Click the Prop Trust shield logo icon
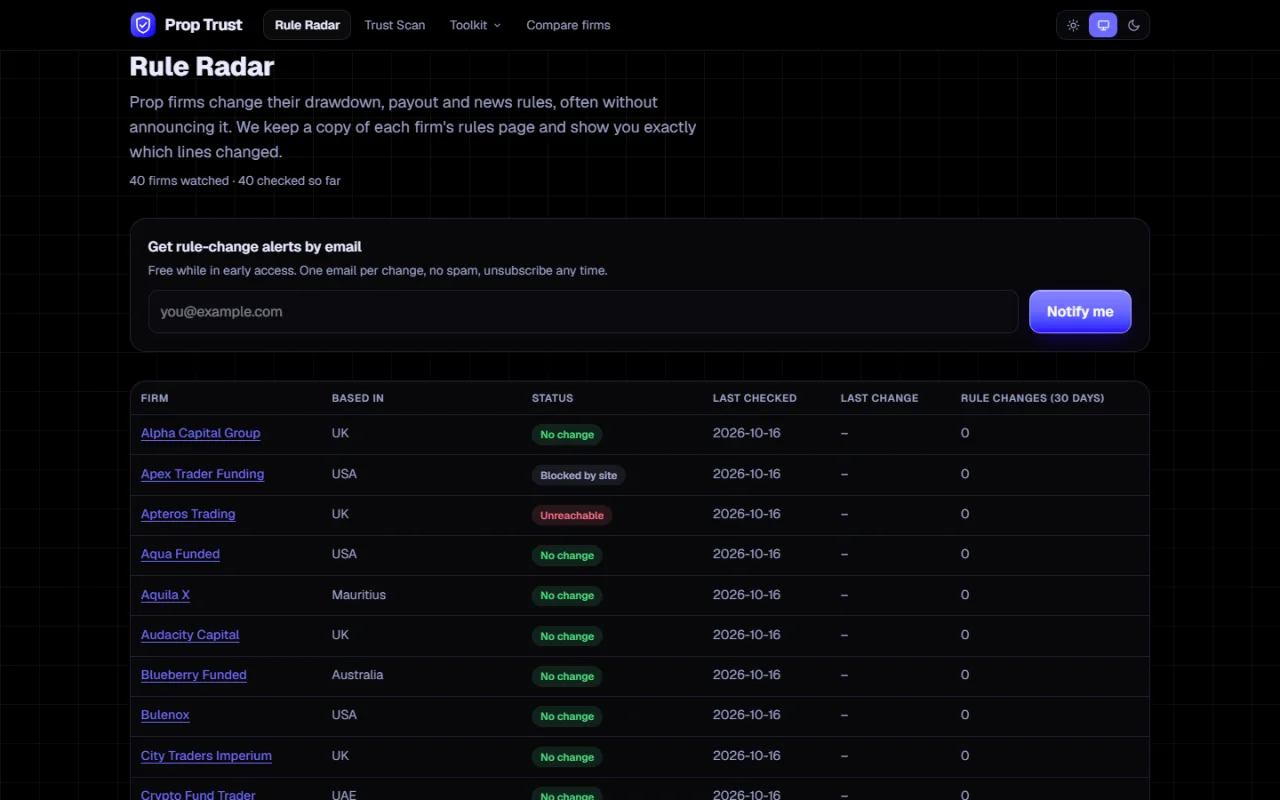Image resolution: width=1280 pixels, height=800 pixels. 143,25
